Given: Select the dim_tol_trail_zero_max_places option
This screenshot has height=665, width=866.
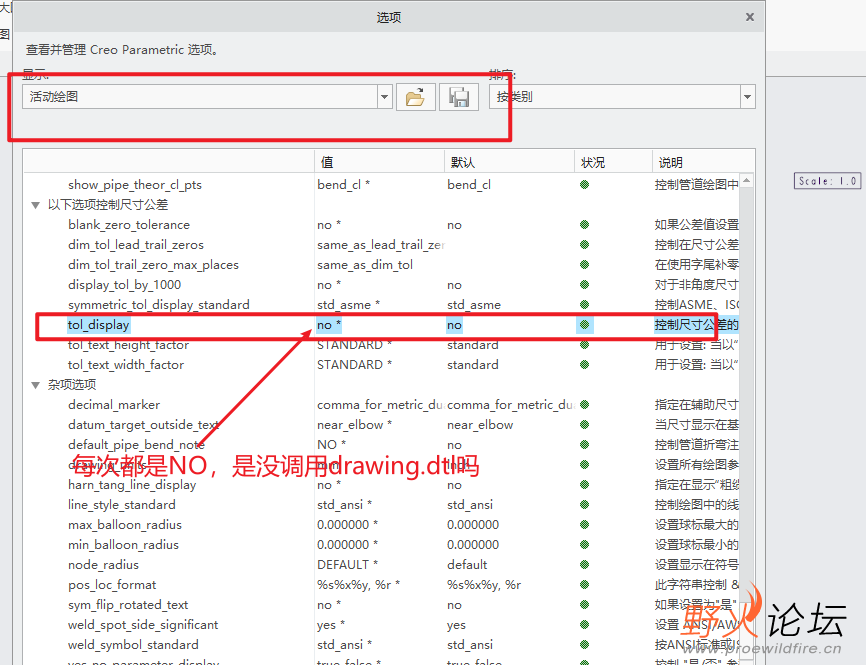Looking at the screenshot, I should coord(153,265).
